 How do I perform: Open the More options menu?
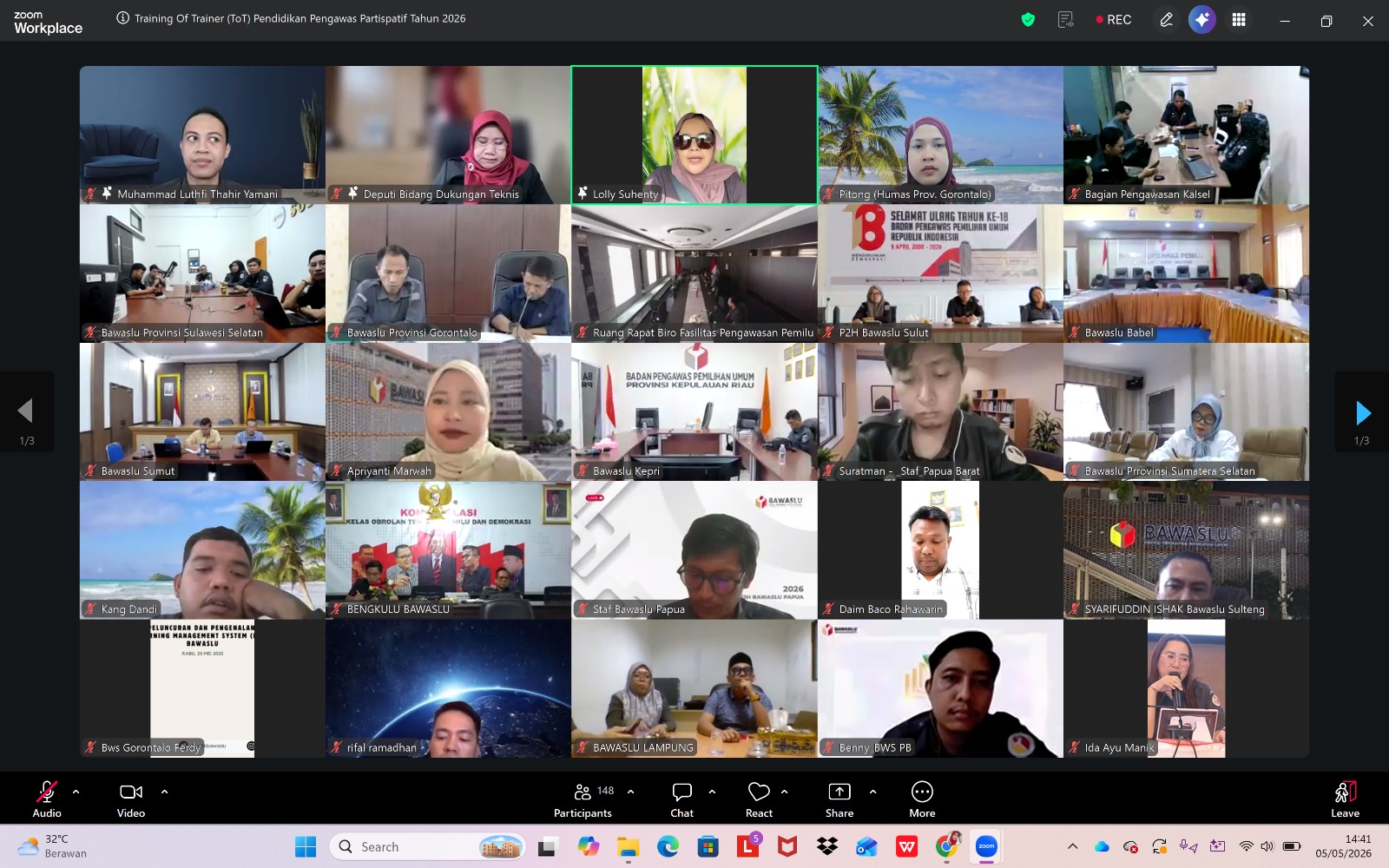(922, 799)
